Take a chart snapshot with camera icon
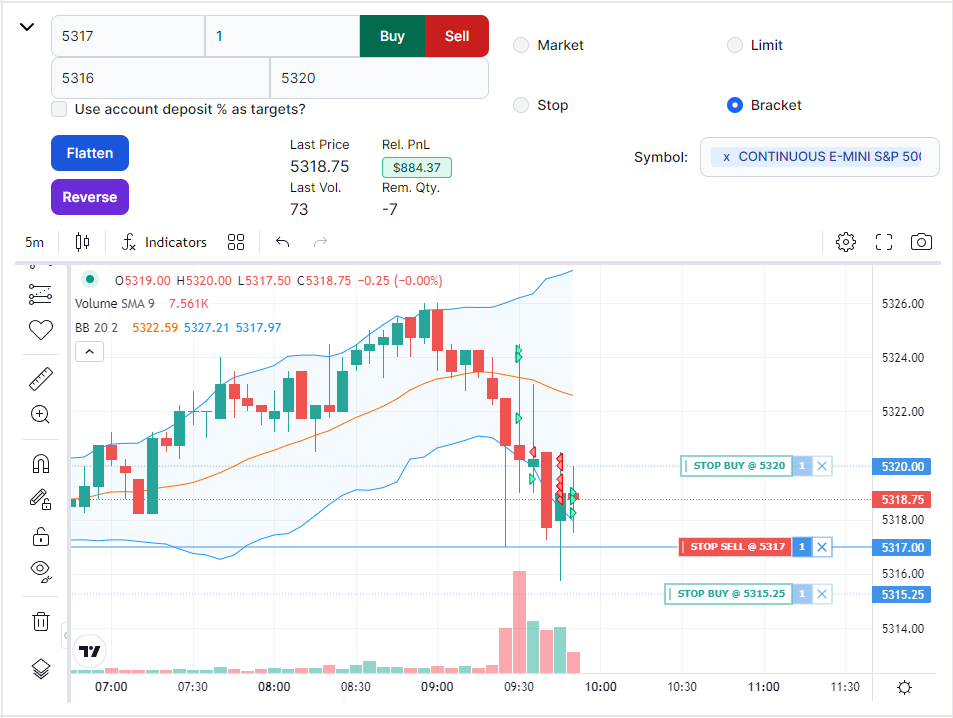Viewport: 953px width, 718px height. [921, 242]
